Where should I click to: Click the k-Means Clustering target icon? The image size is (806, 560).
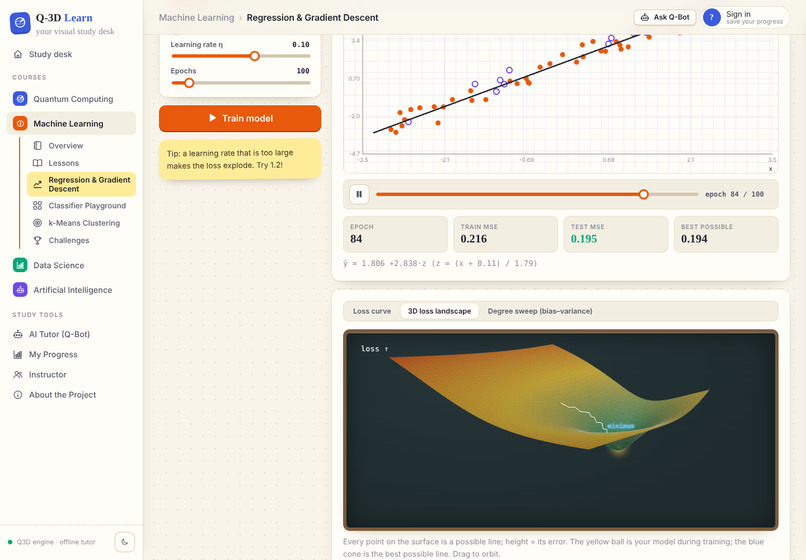[38, 223]
